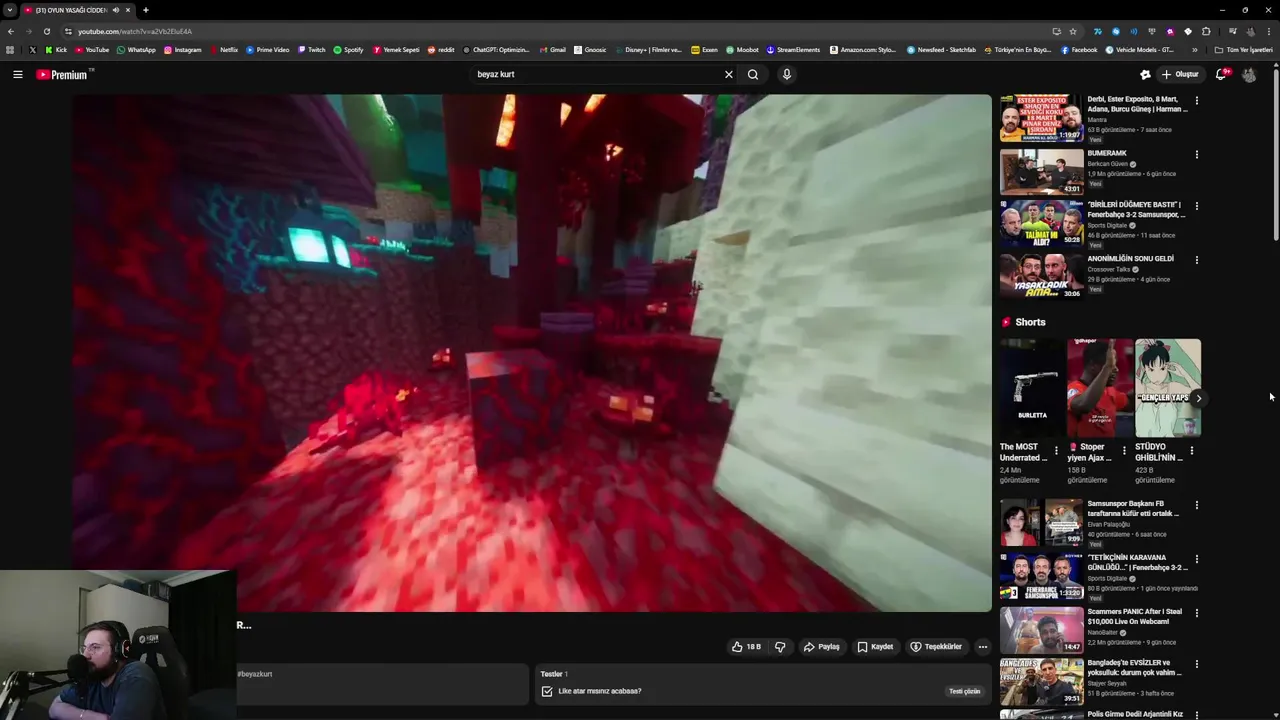Open the Moobot bookmark
Image resolution: width=1280 pixels, height=720 pixels.
coord(742,50)
